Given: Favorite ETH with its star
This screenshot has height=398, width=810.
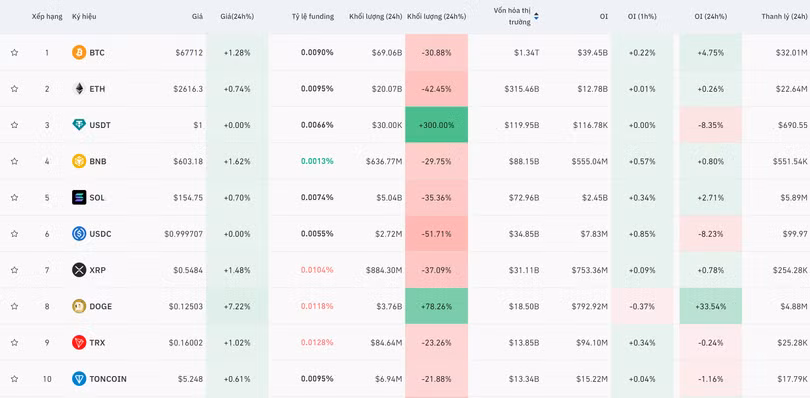Looking at the screenshot, I should click(x=14, y=89).
